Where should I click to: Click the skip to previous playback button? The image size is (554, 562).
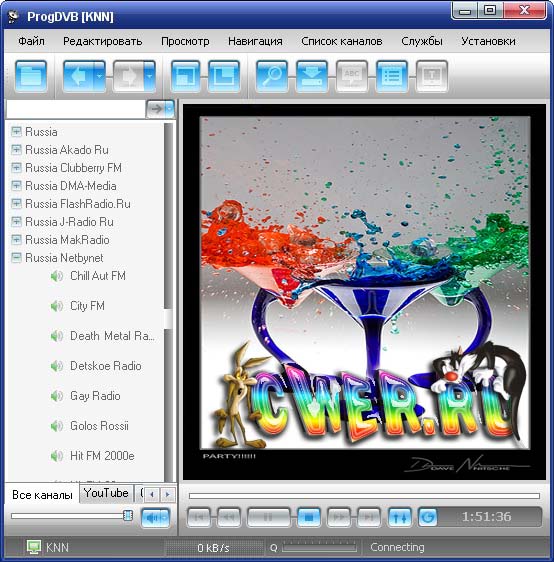[x=199, y=517]
